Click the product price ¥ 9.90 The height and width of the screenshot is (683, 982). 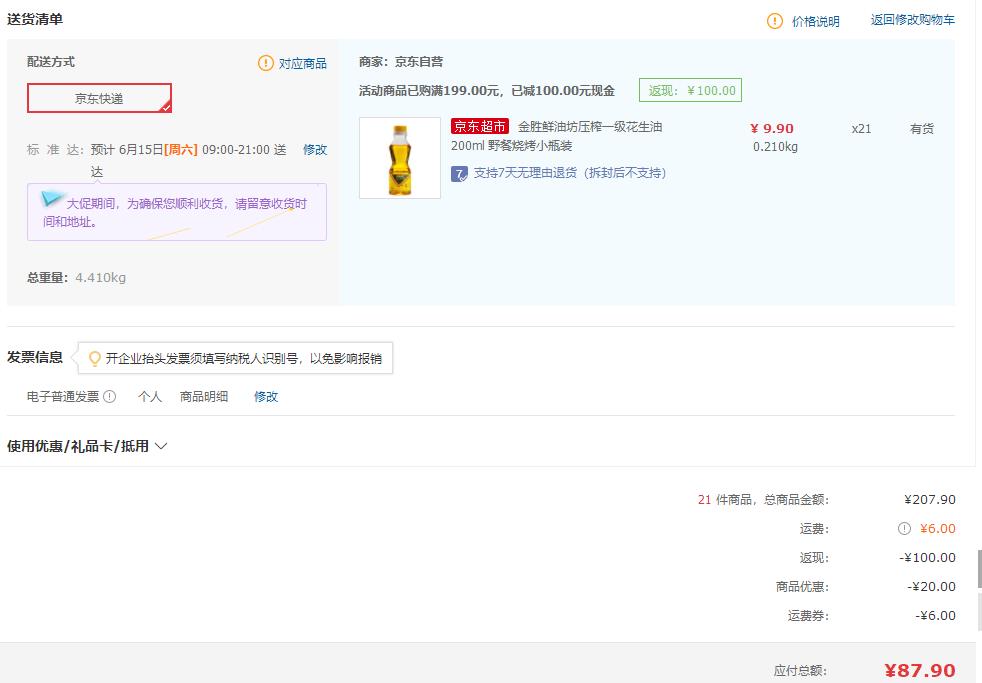[x=772, y=128]
